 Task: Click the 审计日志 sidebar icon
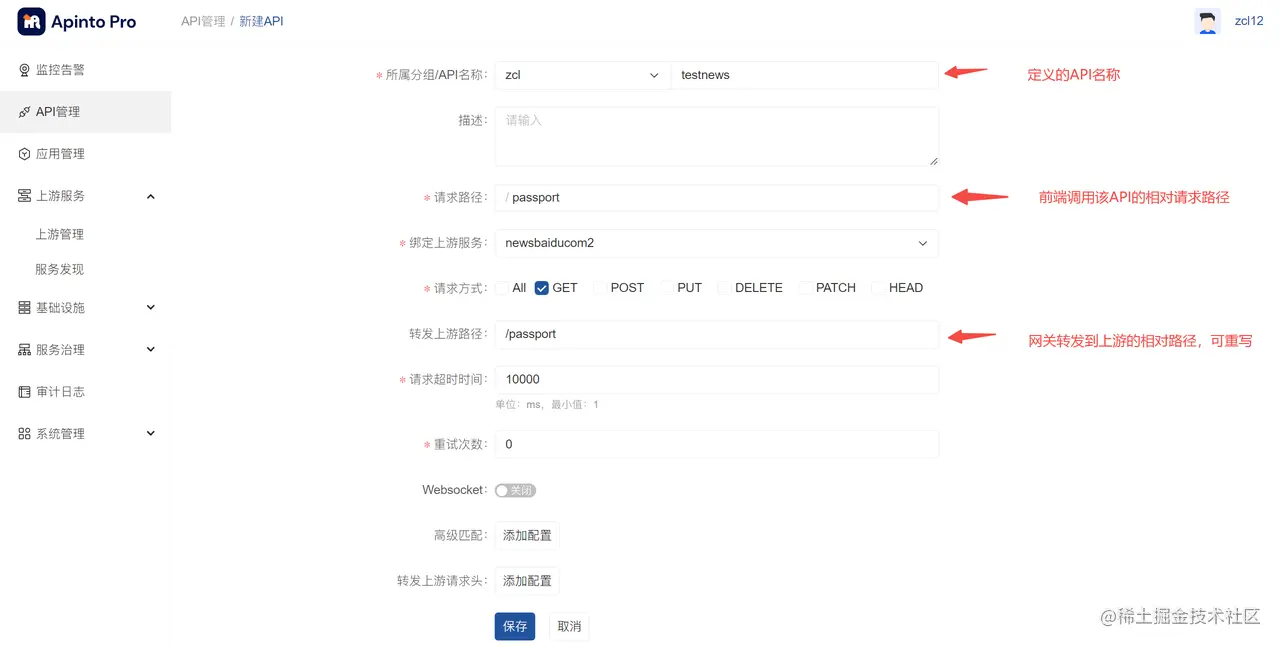point(25,392)
